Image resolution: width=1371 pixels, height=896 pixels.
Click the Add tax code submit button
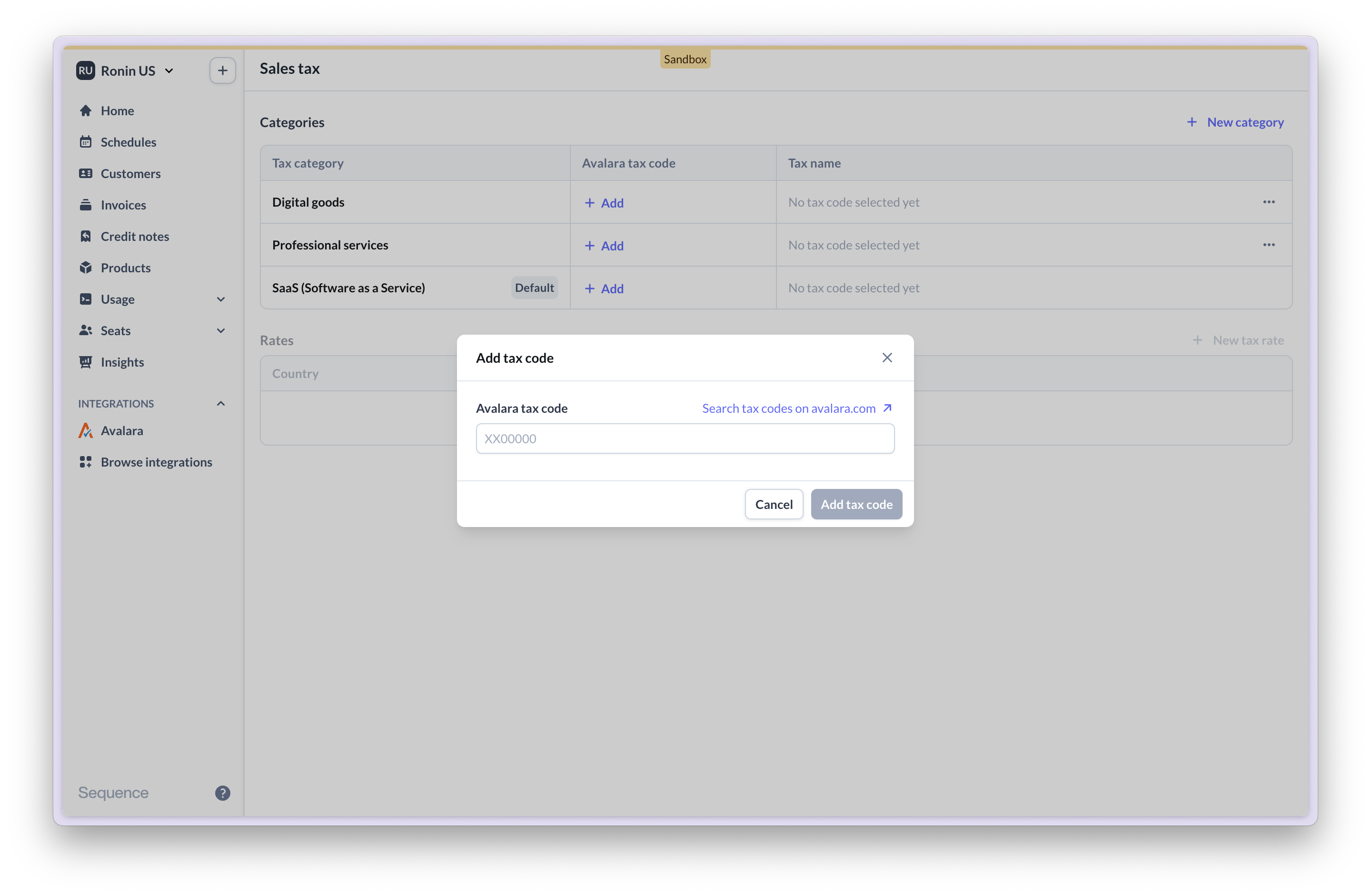pos(856,504)
